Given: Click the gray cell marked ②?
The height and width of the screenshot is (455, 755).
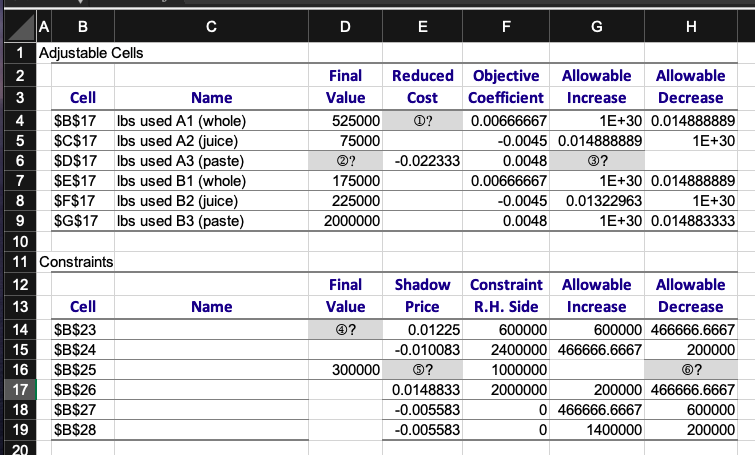Looking at the screenshot, I should click(345, 161).
